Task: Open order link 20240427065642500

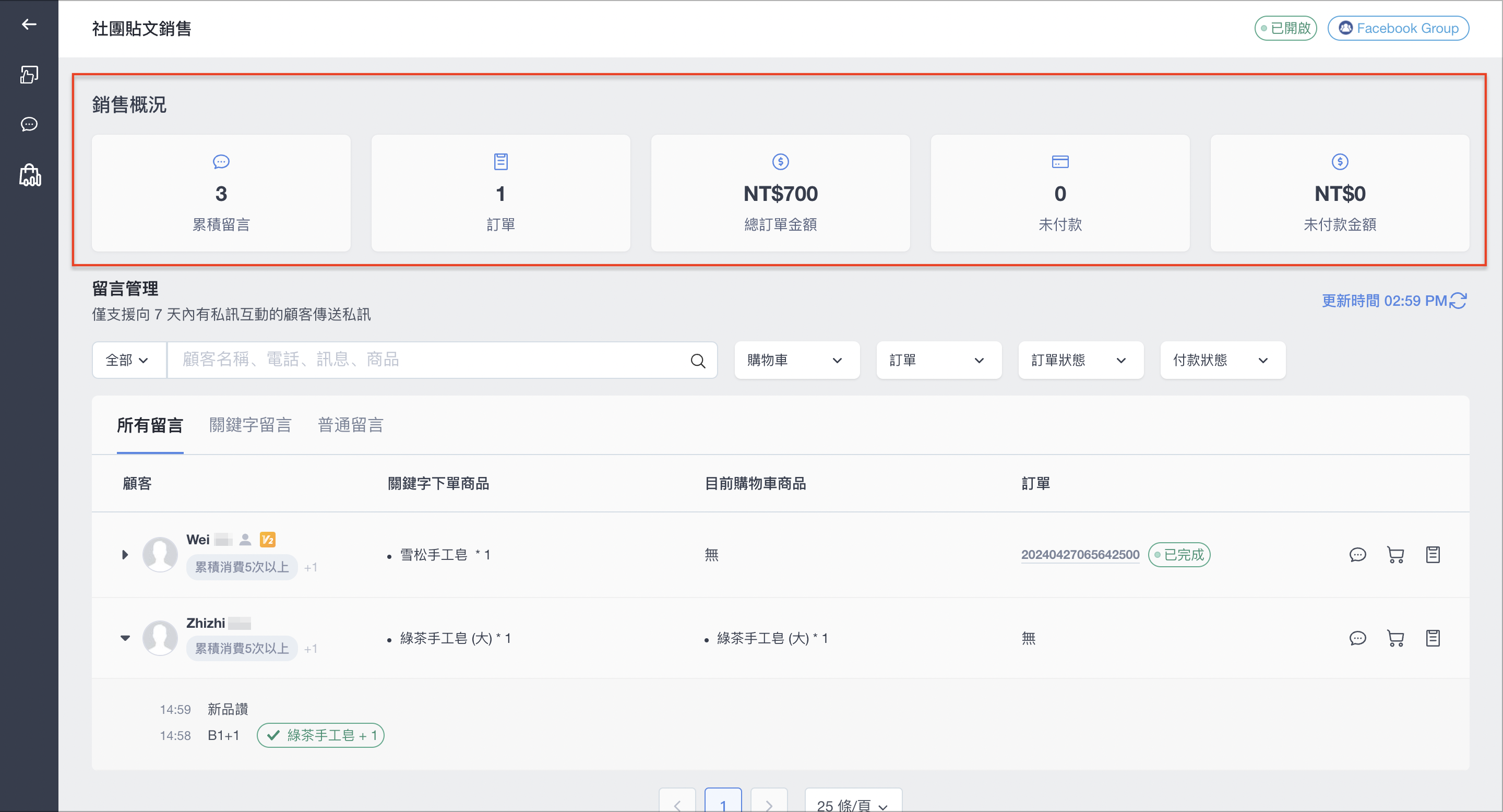Action: pos(1080,555)
